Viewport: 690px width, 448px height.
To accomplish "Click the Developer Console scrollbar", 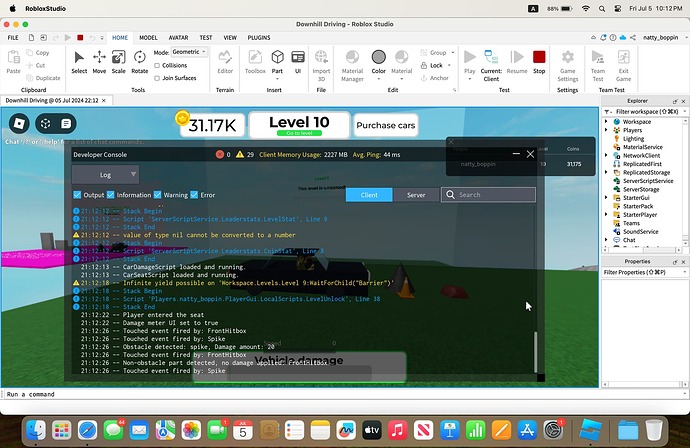I will [536, 352].
